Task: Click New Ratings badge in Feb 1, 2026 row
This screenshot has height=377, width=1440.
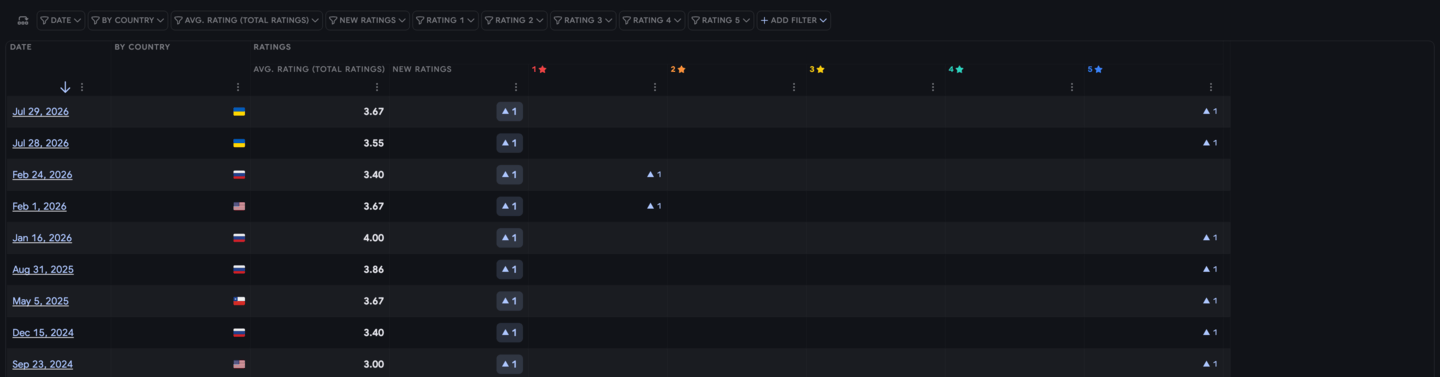Action: click(510, 206)
